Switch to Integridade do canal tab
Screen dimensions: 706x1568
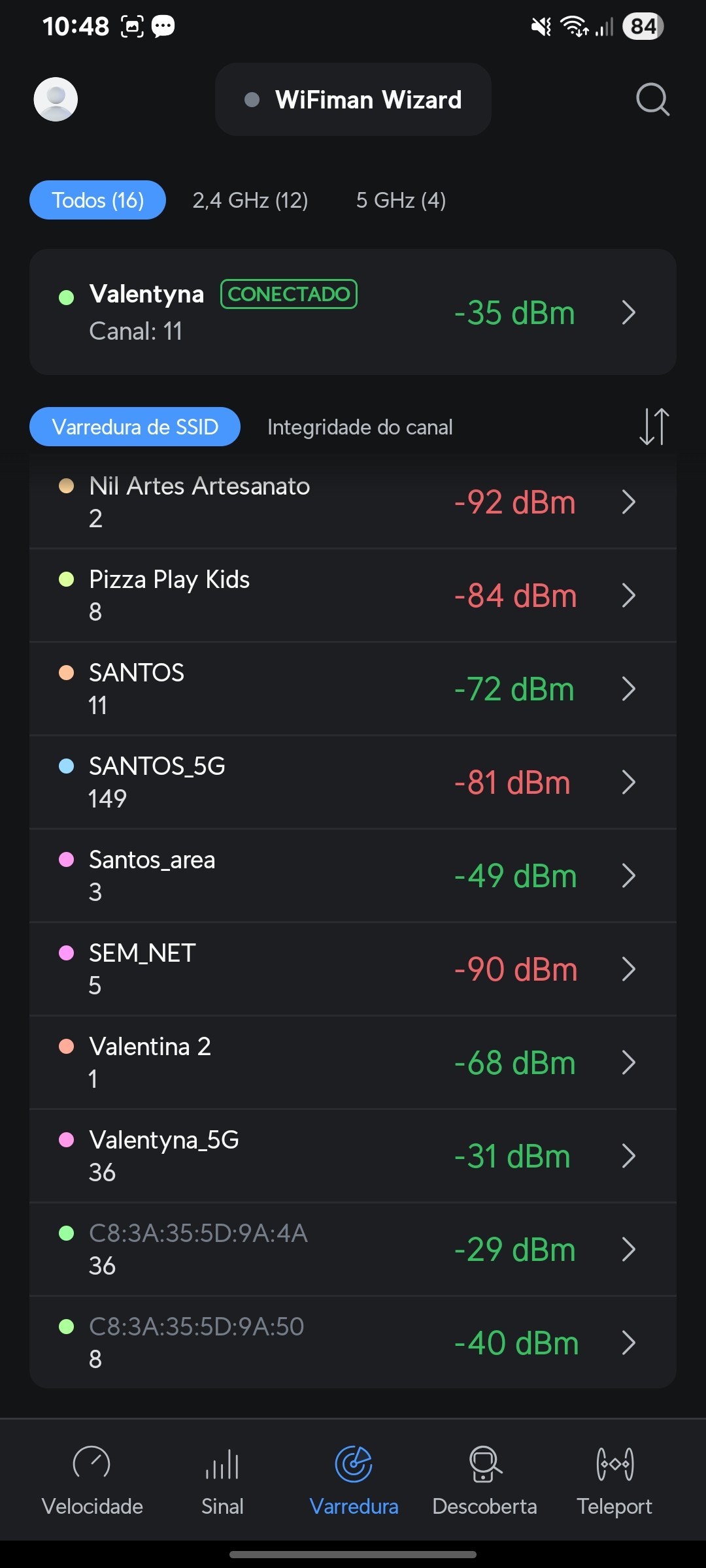click(x=360, y=427)
